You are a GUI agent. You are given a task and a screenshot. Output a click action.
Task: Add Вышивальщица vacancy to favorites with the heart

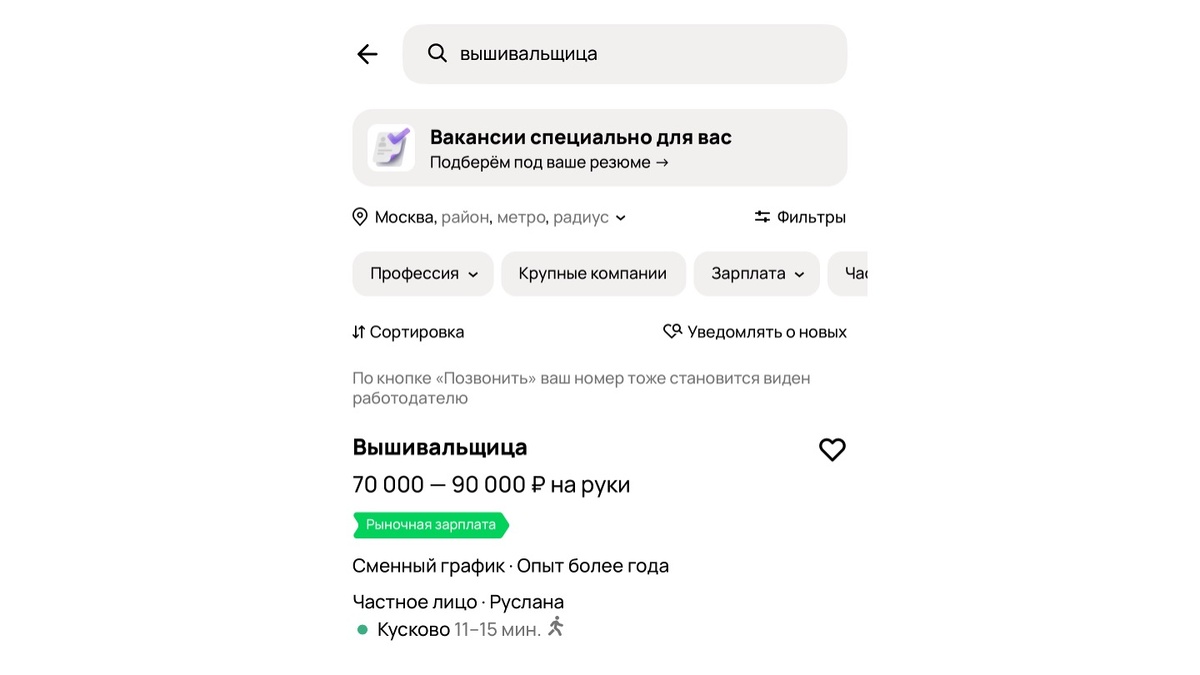pos(833,450)
